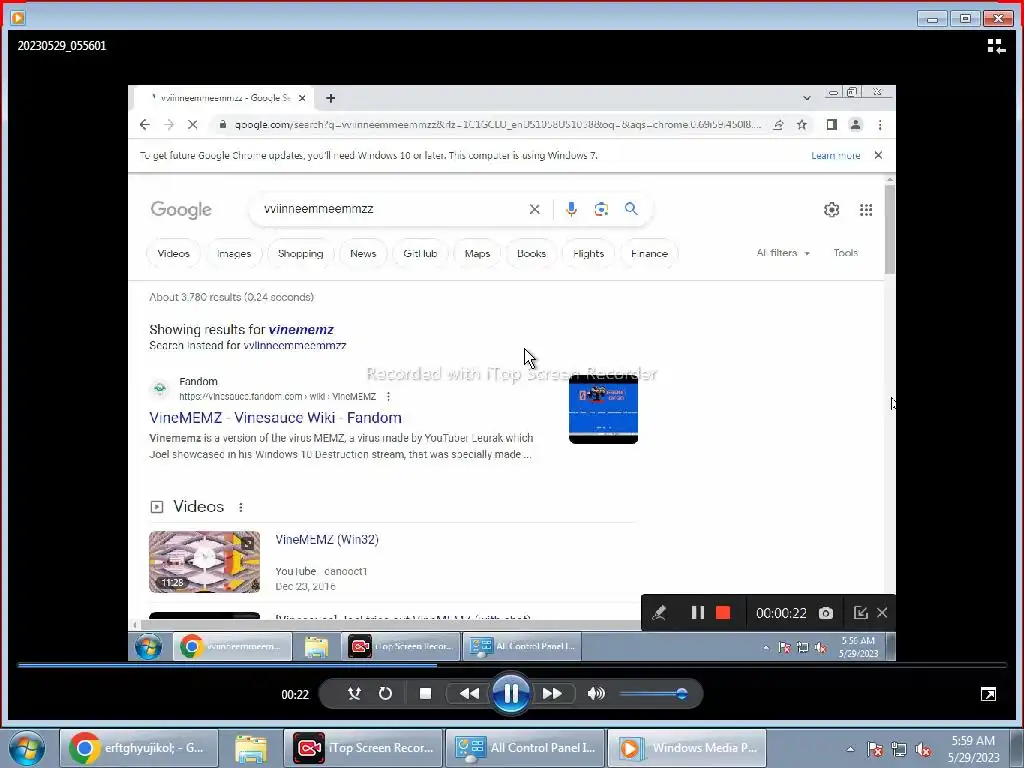Image resolution: width=1024 pixels, height=768 pixels.
Task: Open All Control Panel Items from the taskbar
Action: click(526, 748)
